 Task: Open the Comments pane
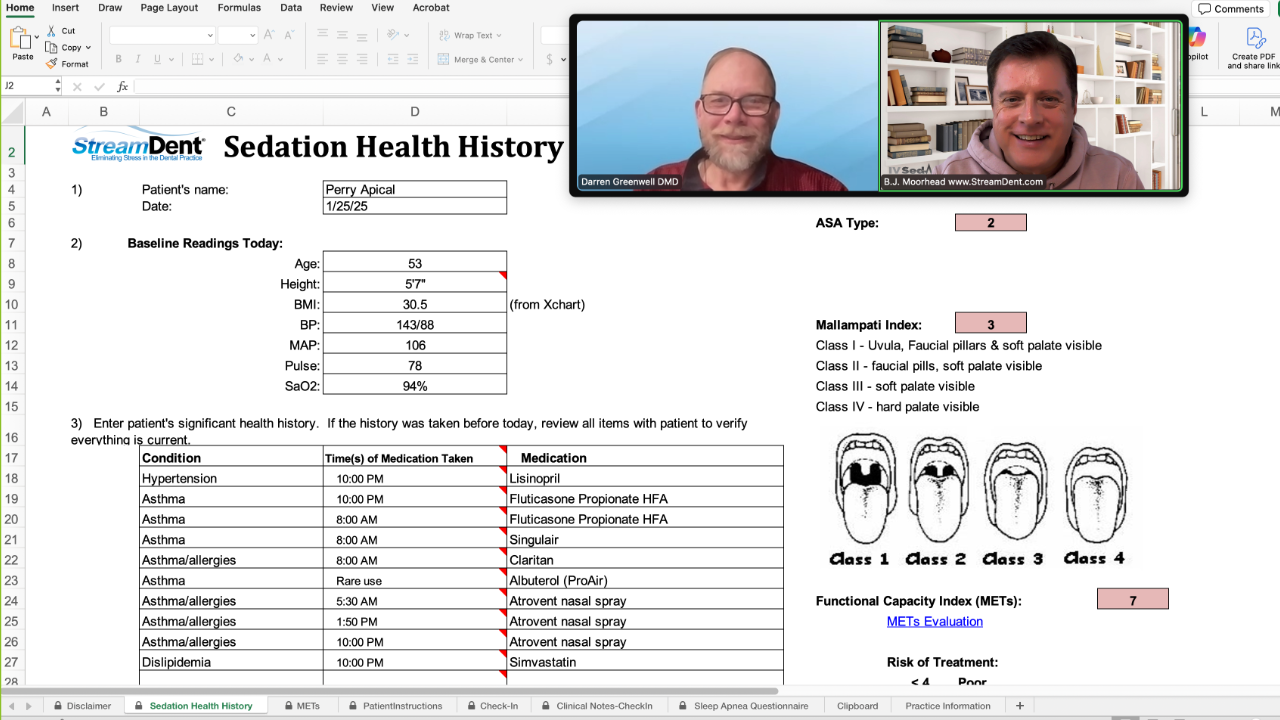[1231, 9]
